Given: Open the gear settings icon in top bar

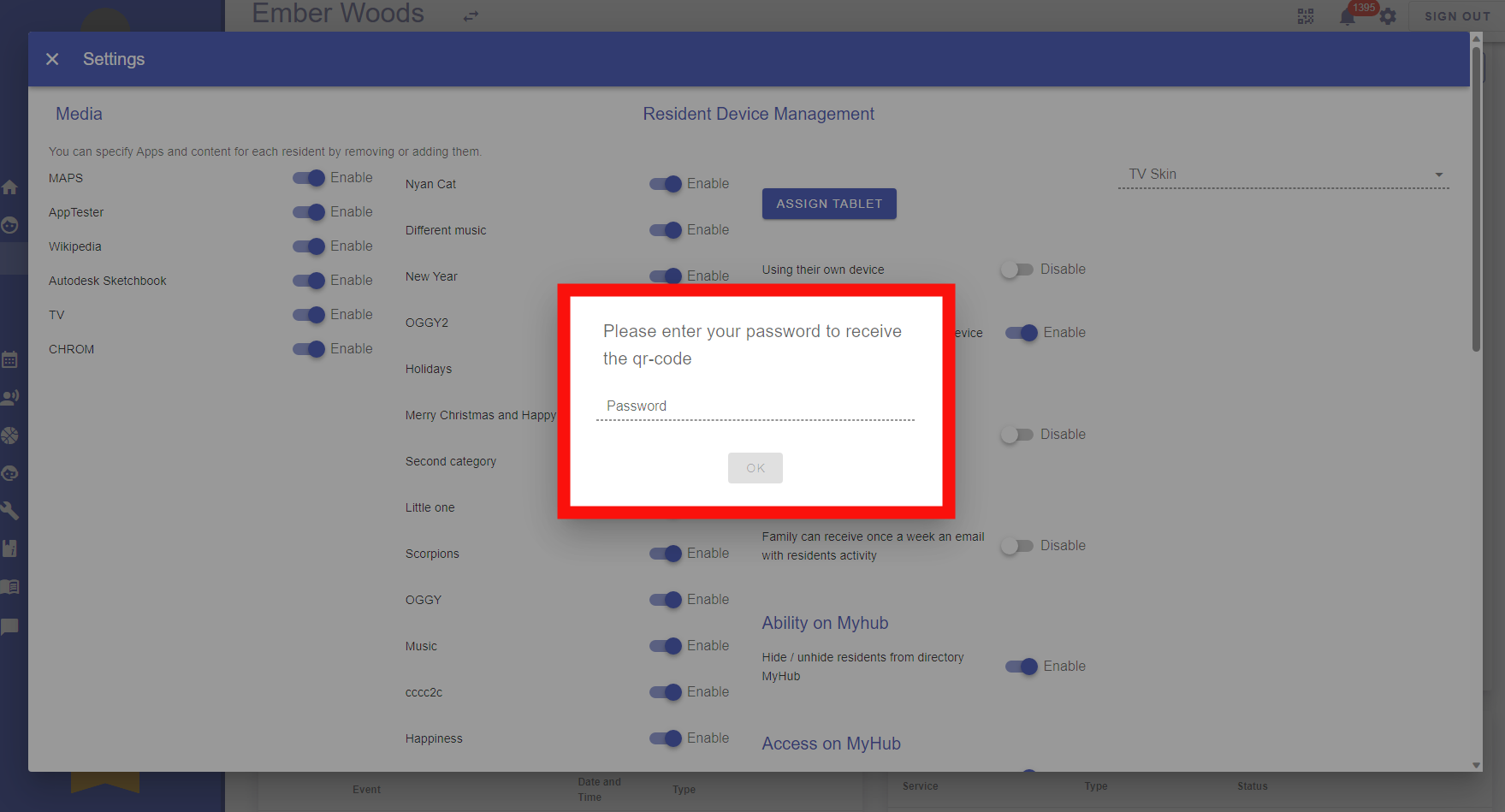Looking at the screenshot, I should pos(1388,16).
